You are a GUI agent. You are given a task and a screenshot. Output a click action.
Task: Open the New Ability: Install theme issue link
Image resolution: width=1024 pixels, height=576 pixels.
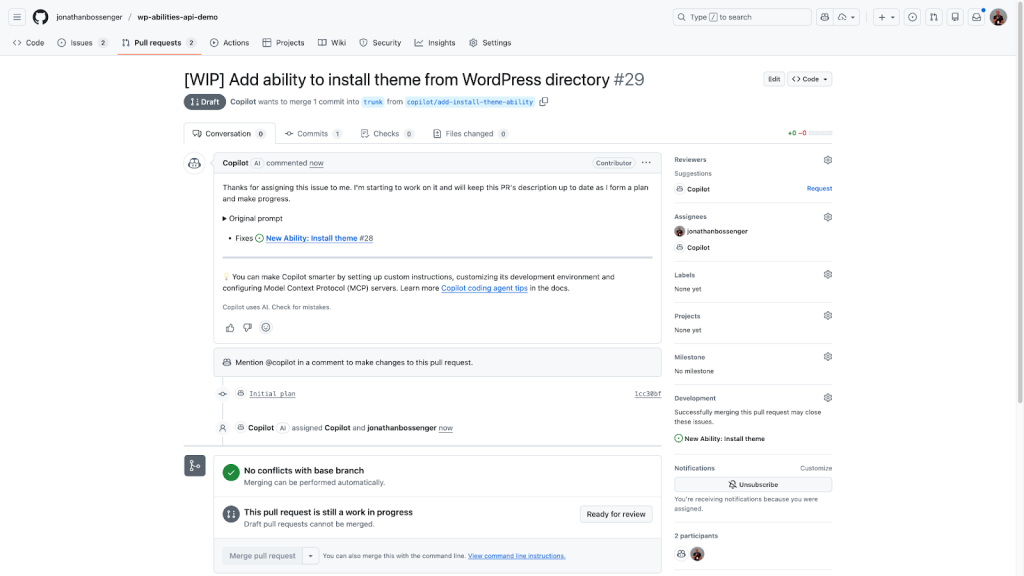[311, 238]
